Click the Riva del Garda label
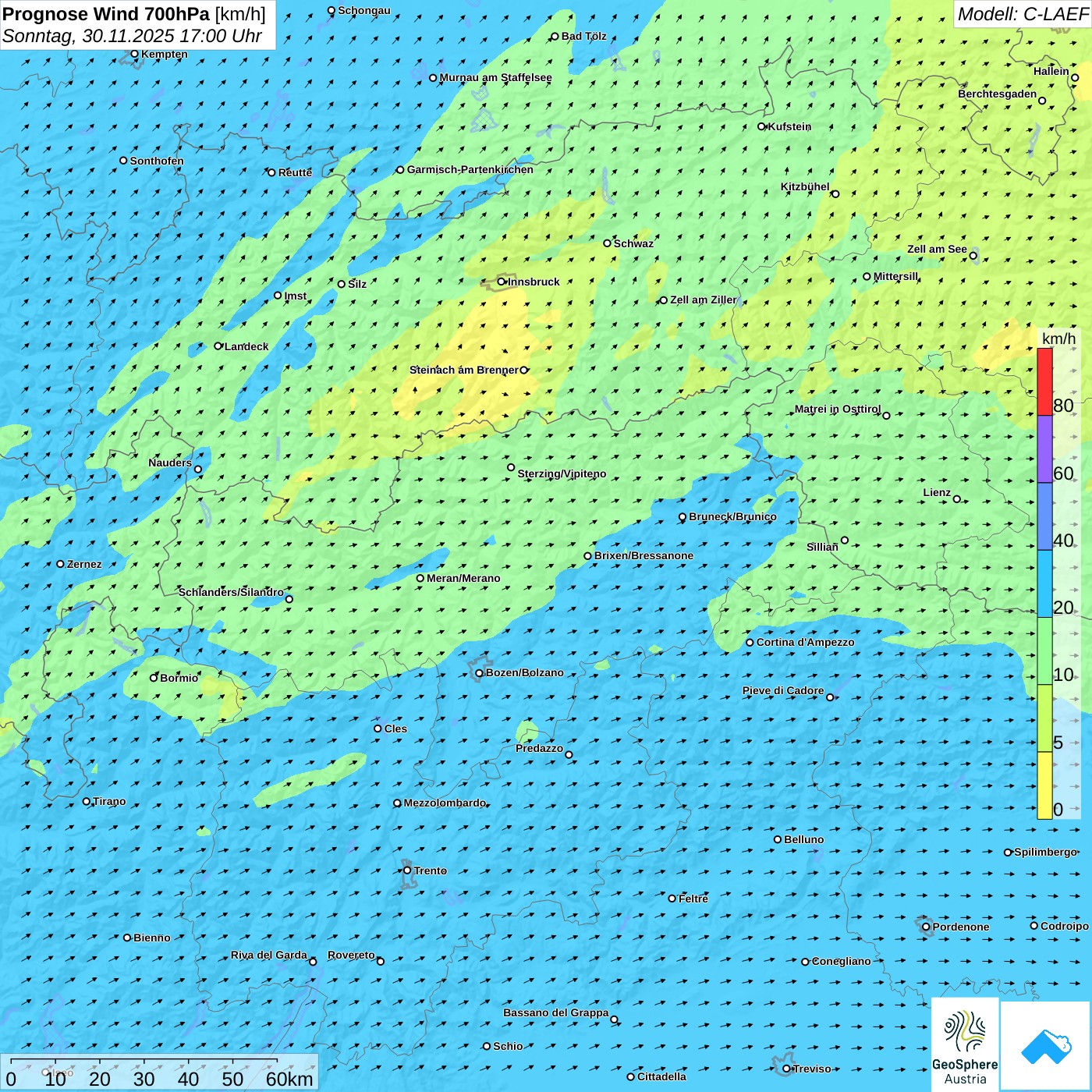 tap(269, 955)
